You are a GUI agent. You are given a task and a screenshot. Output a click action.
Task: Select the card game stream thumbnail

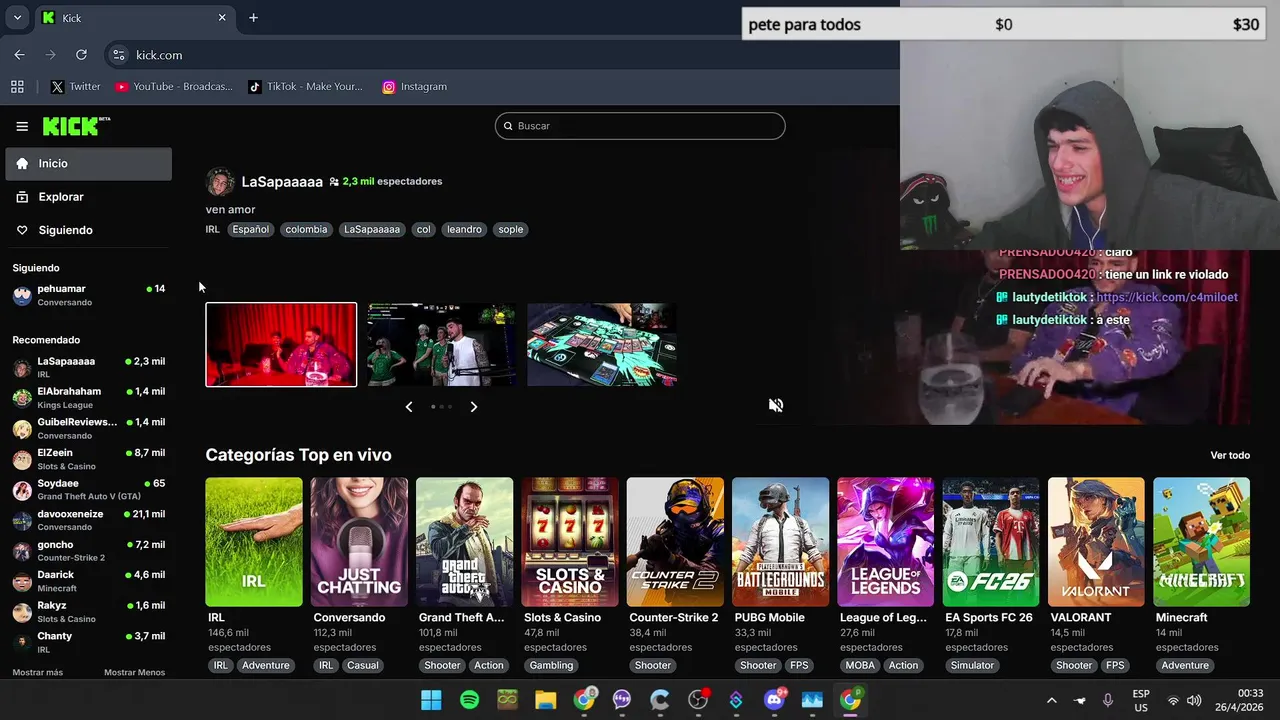click(602, 344)
